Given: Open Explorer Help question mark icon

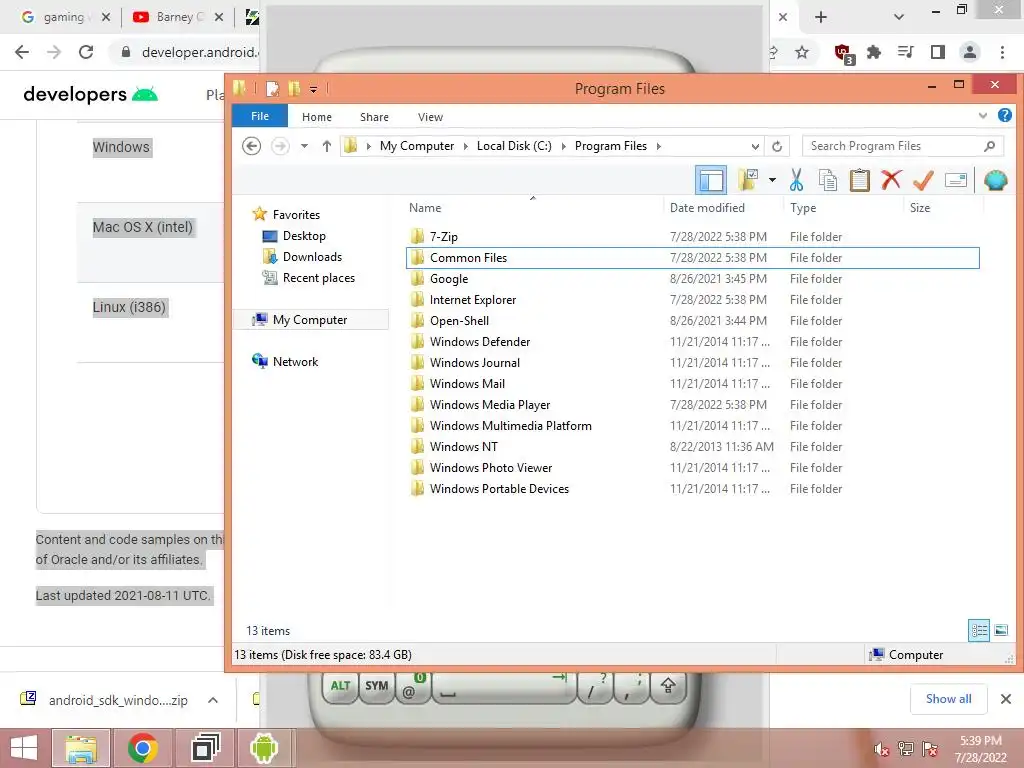Looking at the screenshot, I should pyautogui.click(x=1005, y=116).
